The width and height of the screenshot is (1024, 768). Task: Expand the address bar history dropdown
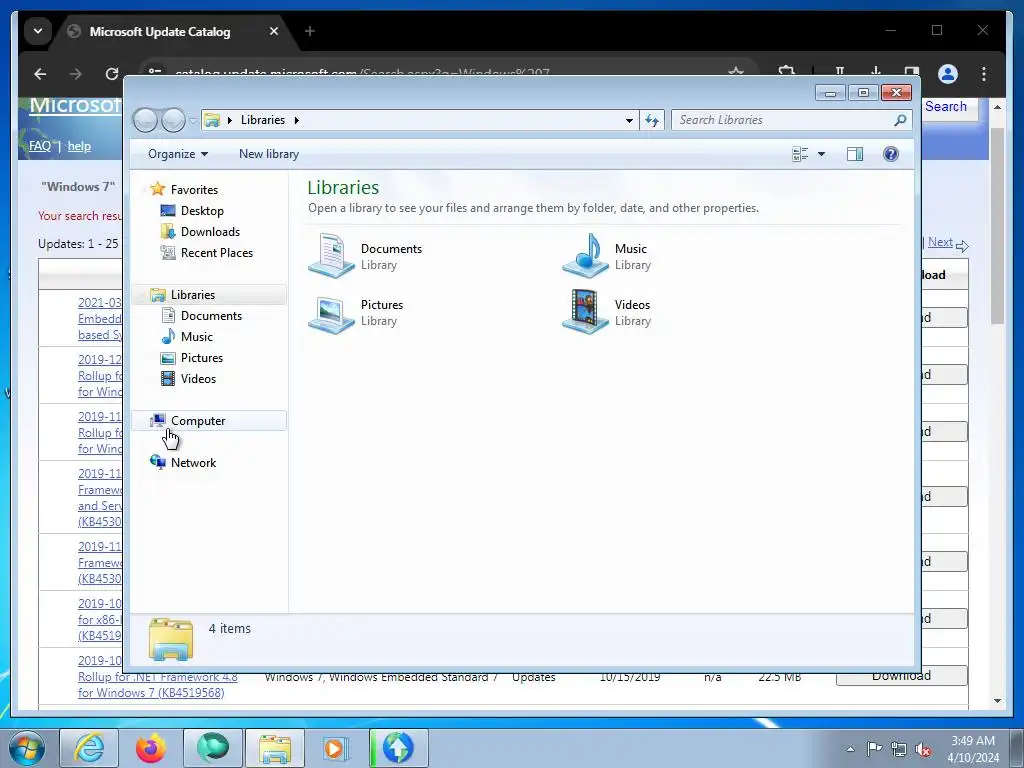click(629, 120)
